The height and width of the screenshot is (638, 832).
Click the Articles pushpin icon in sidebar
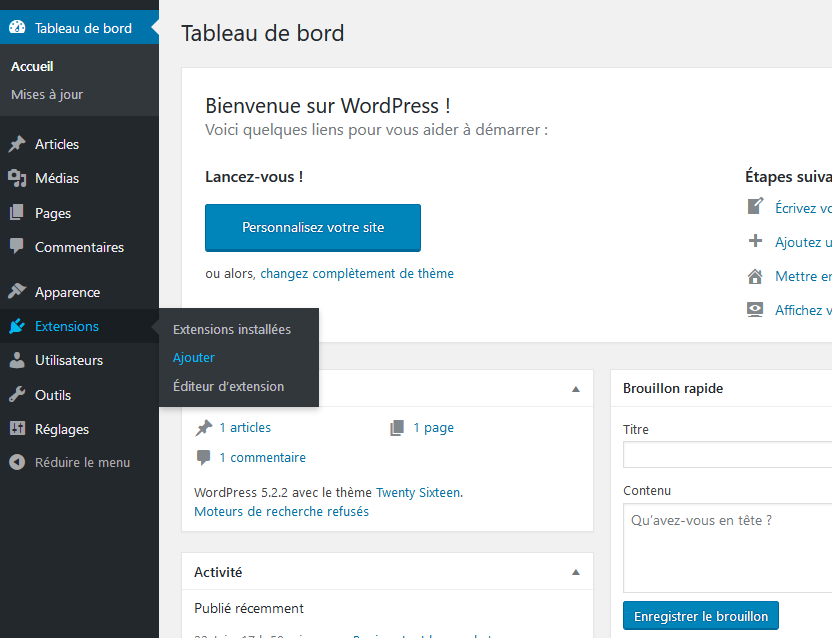click(x=17, y=144)
